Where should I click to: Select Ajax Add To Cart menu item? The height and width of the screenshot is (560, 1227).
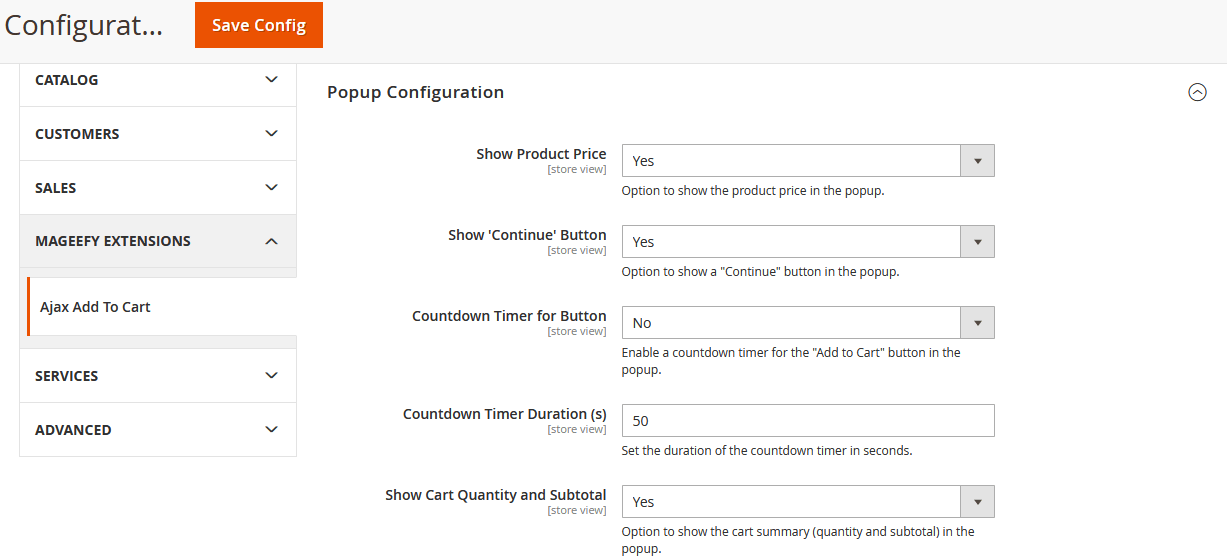point(95,307)
